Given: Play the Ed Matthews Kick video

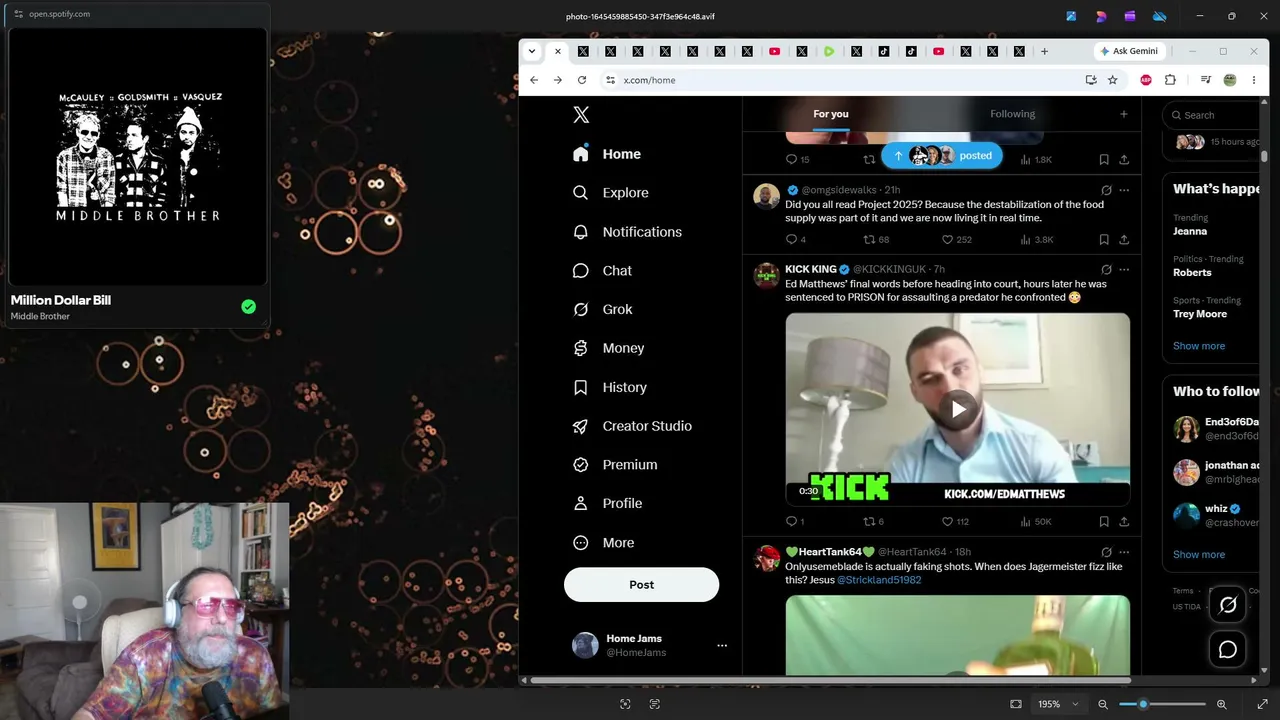Looking at the screenshot, I should click(x=958, y=409).
